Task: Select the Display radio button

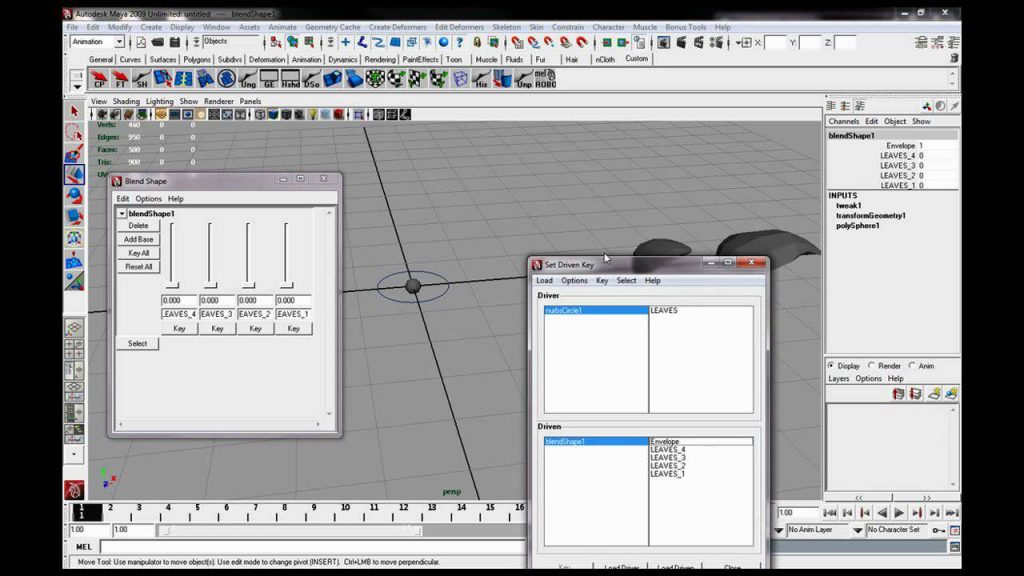Action: [x=831, y=366]
